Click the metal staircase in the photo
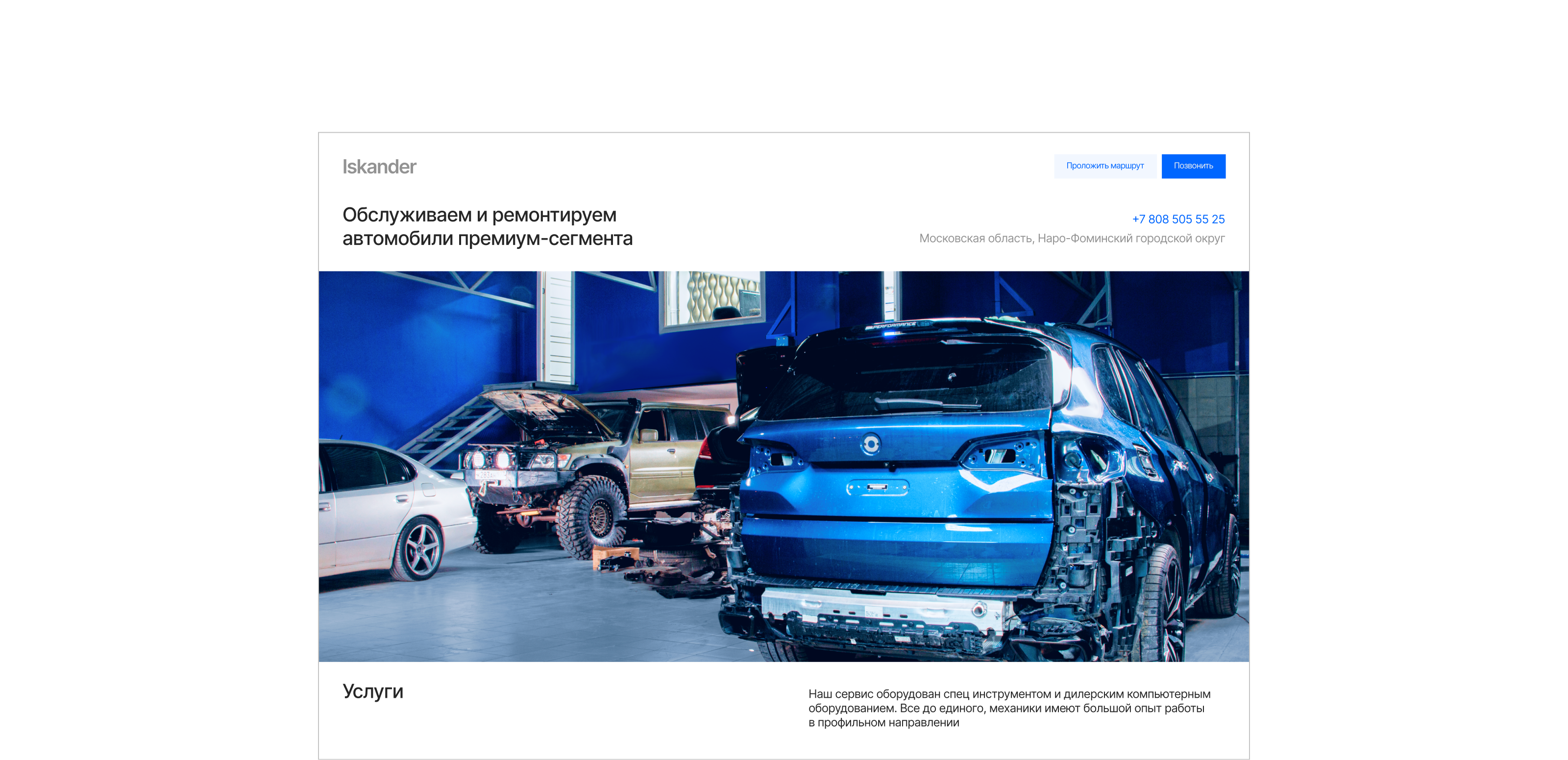Screen dimensions: 1568x760 452,428
